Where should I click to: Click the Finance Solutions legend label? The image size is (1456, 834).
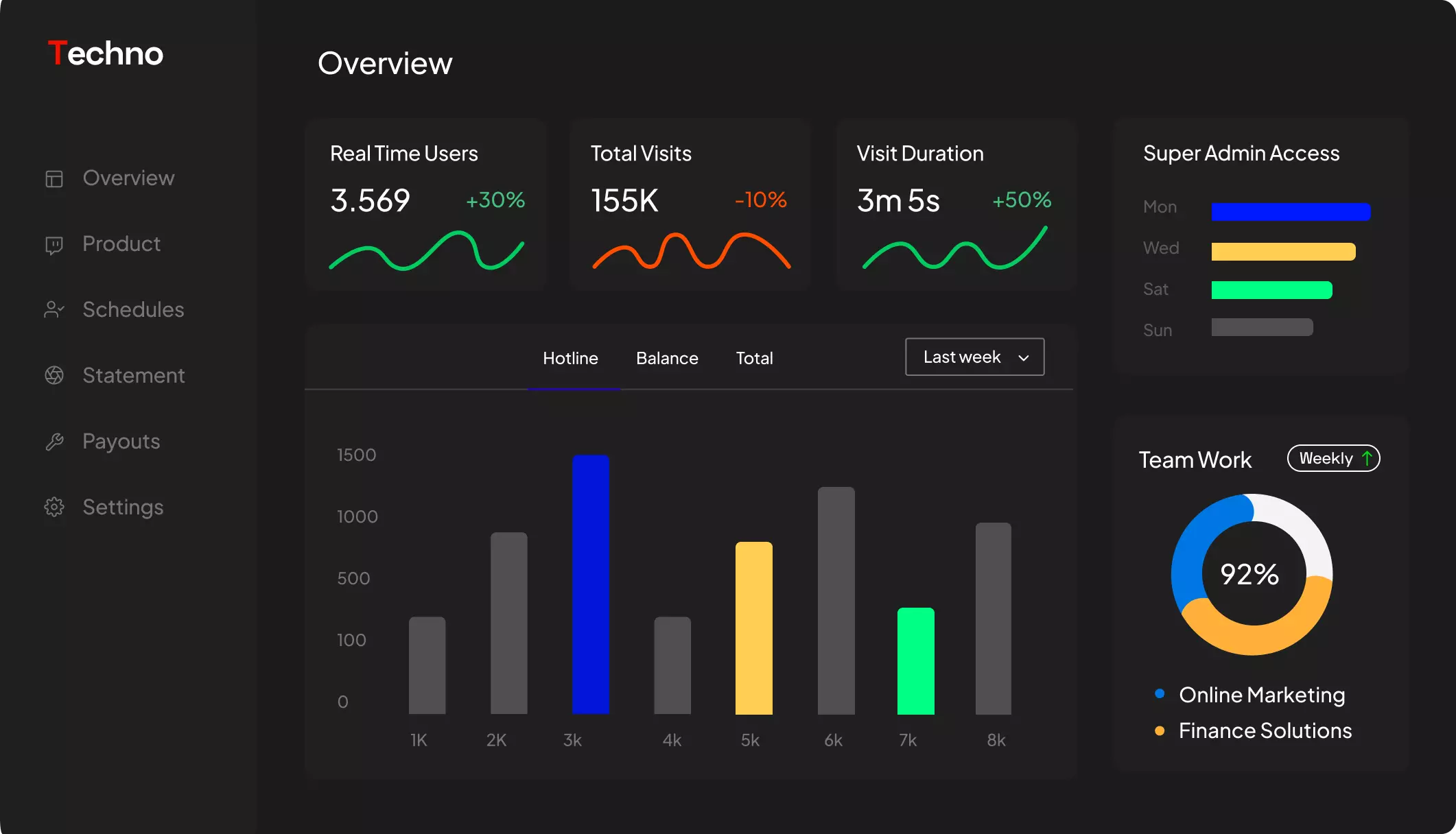1265,730
